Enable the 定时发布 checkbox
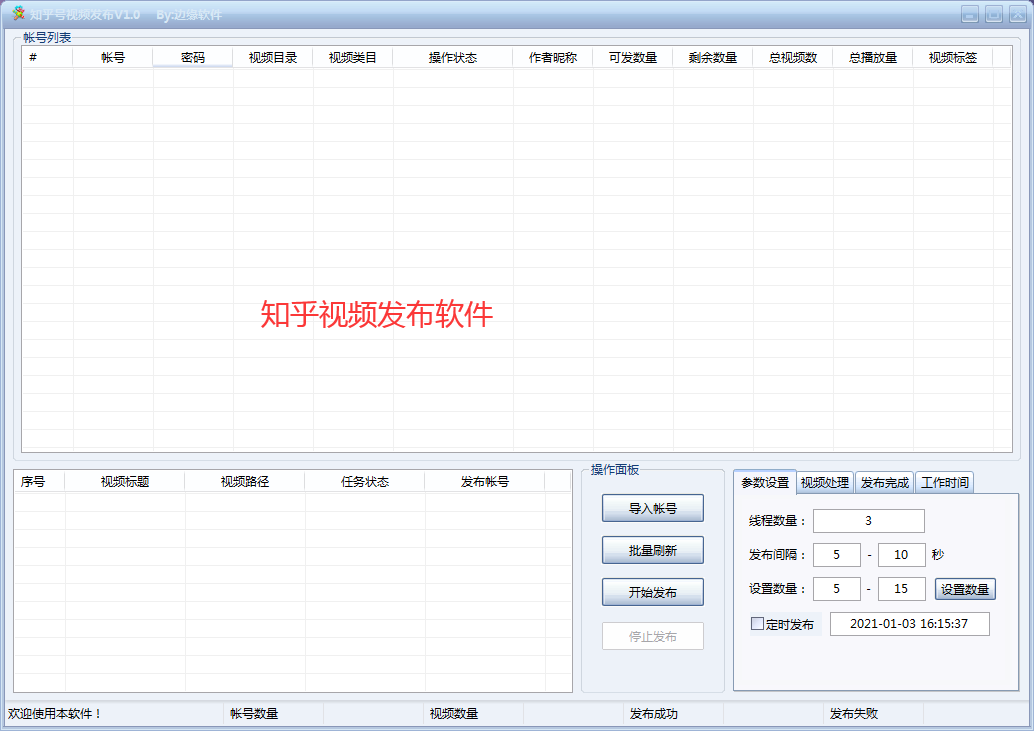1034x731 pixels. pos(758,624)
